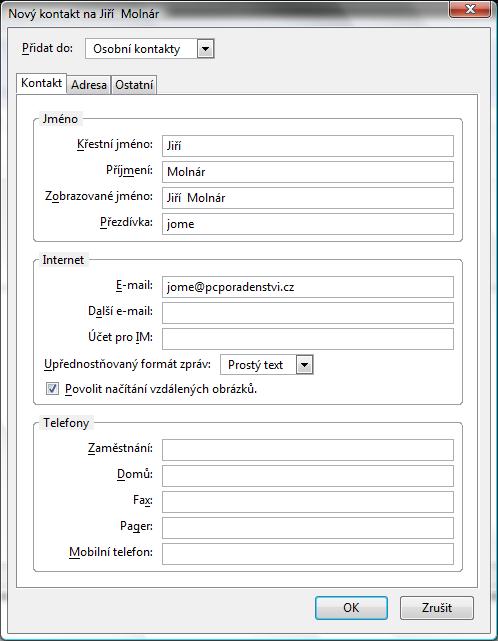Select the Kontakt tab
498x641 pixels.
(x=41, y=83)
